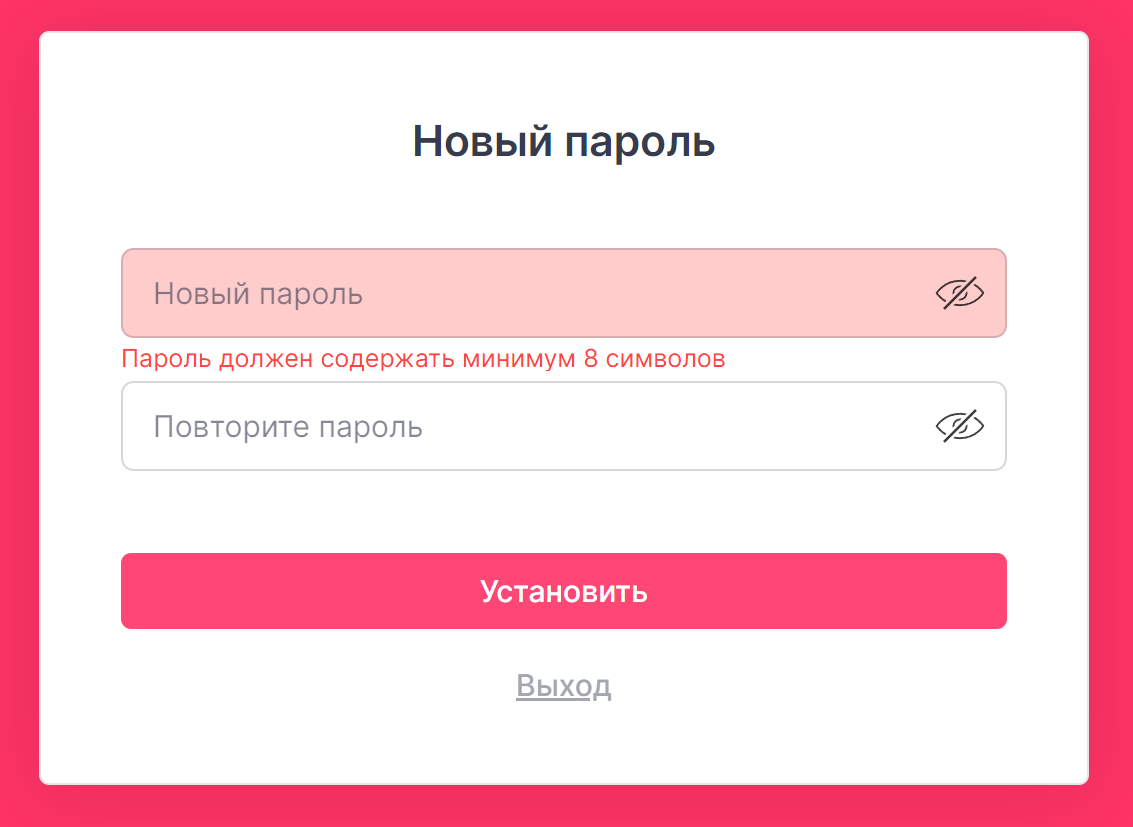Show password in the Повторите пароль field
The image size is (1133, 827).
tap(960, 426)
